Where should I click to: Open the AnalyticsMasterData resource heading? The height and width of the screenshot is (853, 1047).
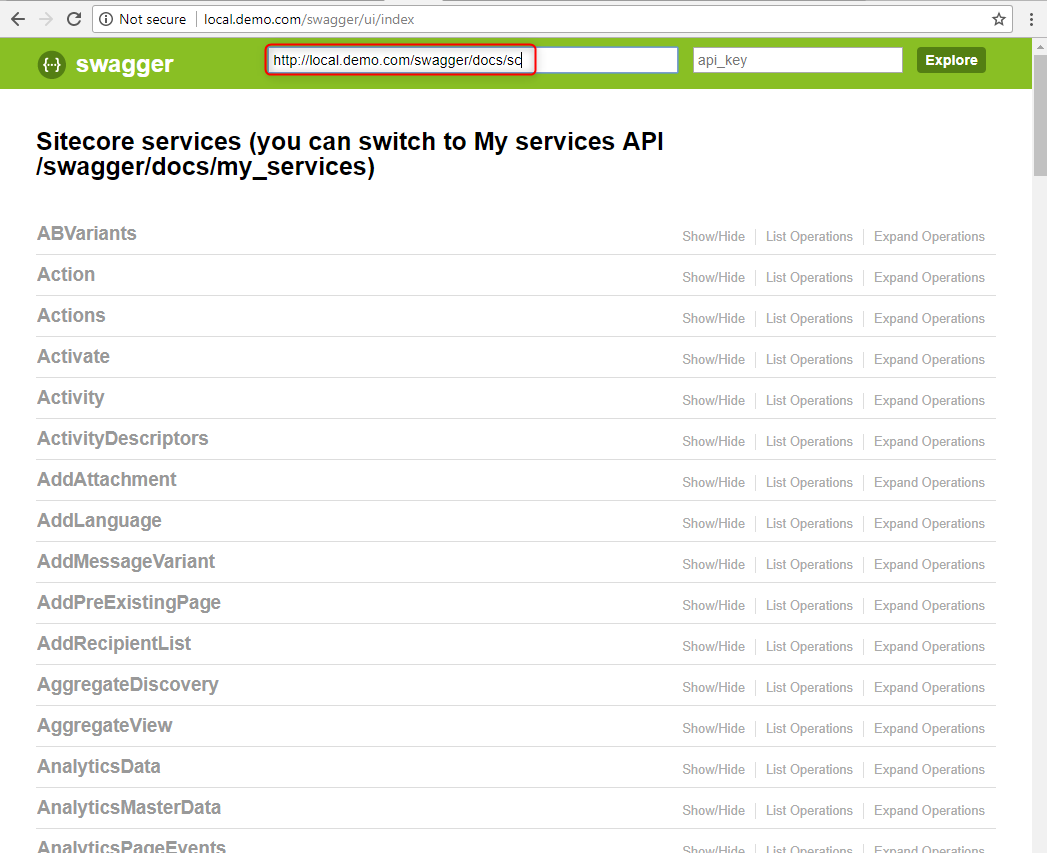[129, 808]
